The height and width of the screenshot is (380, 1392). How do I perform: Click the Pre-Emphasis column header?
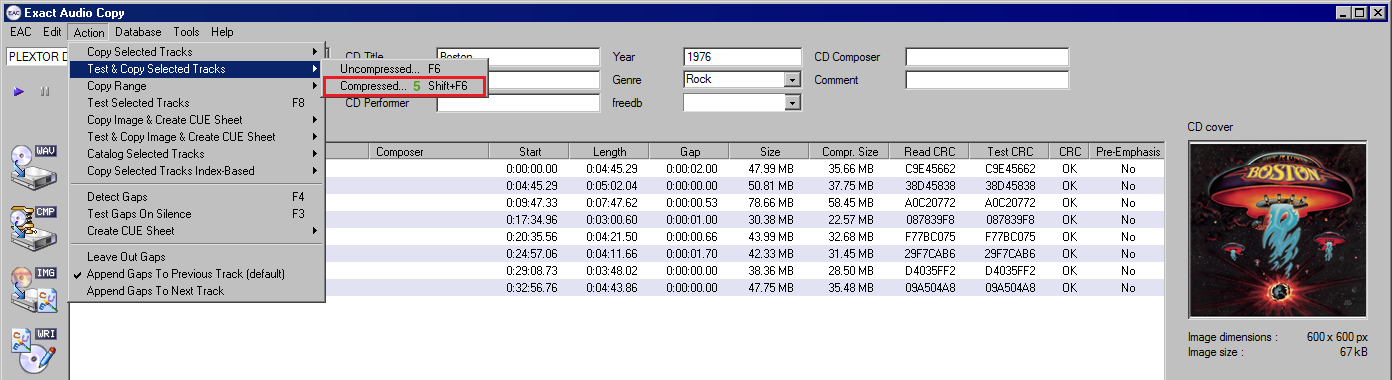(x=1128, y=152)
